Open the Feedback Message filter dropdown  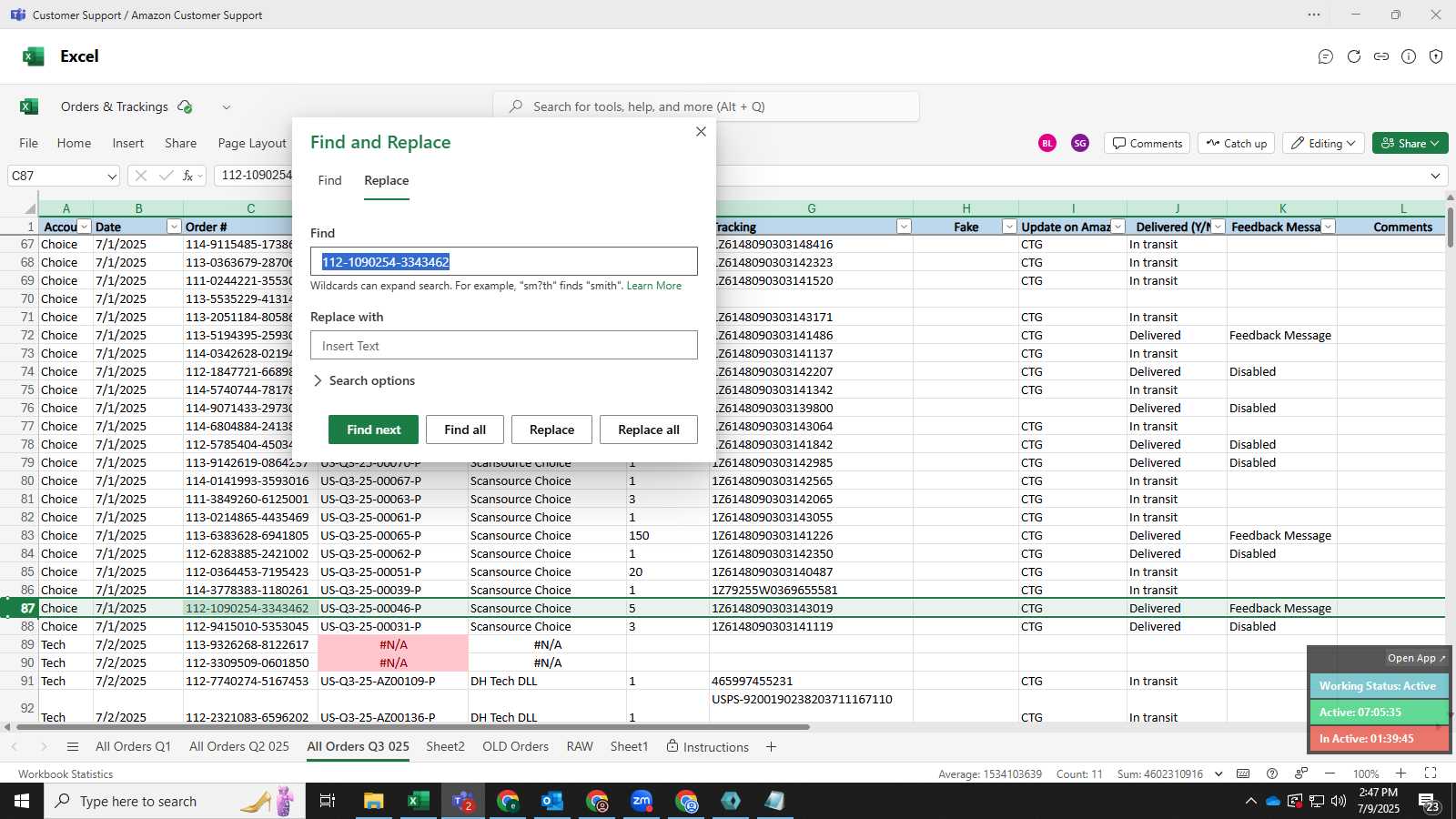1328,227
